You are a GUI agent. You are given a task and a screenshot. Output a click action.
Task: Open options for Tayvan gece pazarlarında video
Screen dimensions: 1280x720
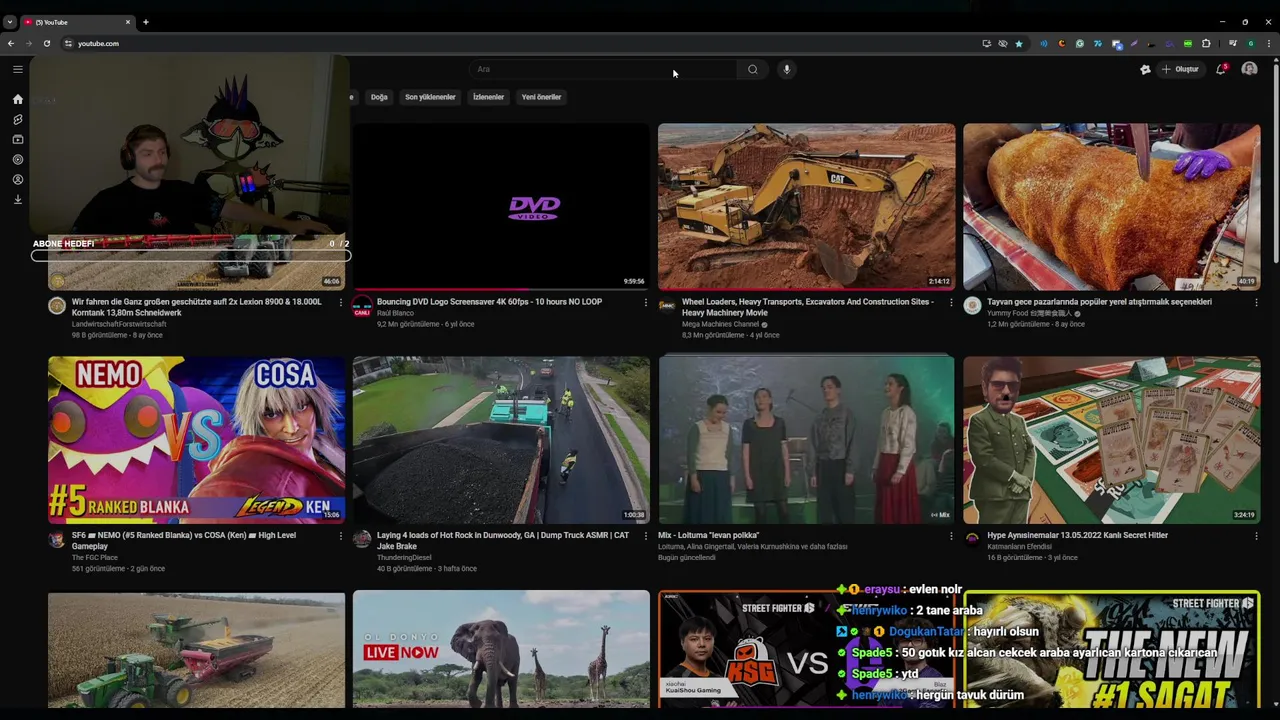point(1256,302)
